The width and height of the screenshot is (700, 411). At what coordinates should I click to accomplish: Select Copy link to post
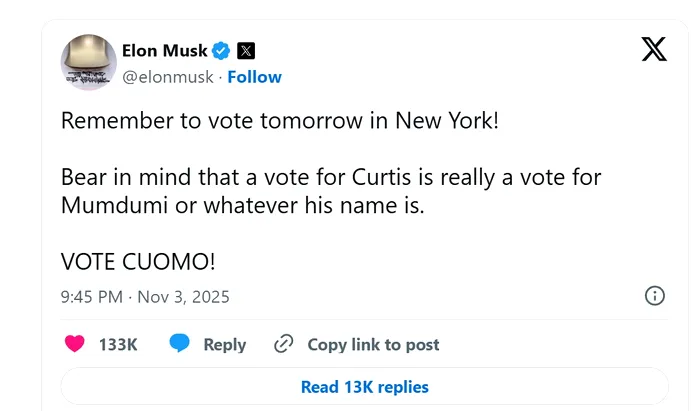373,344
